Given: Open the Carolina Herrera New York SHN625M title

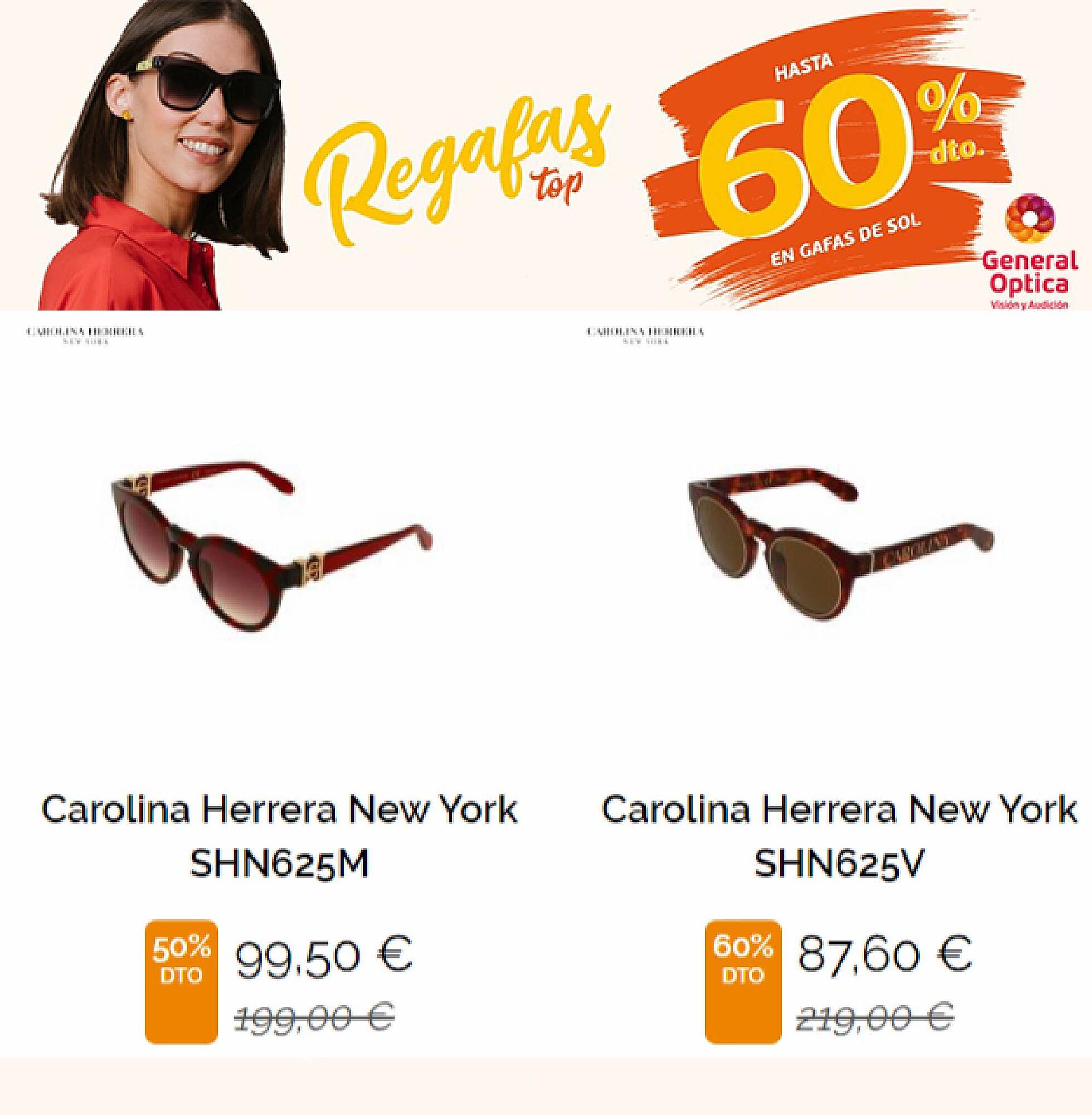Looking at the screenshot, I should click(279, 836).
